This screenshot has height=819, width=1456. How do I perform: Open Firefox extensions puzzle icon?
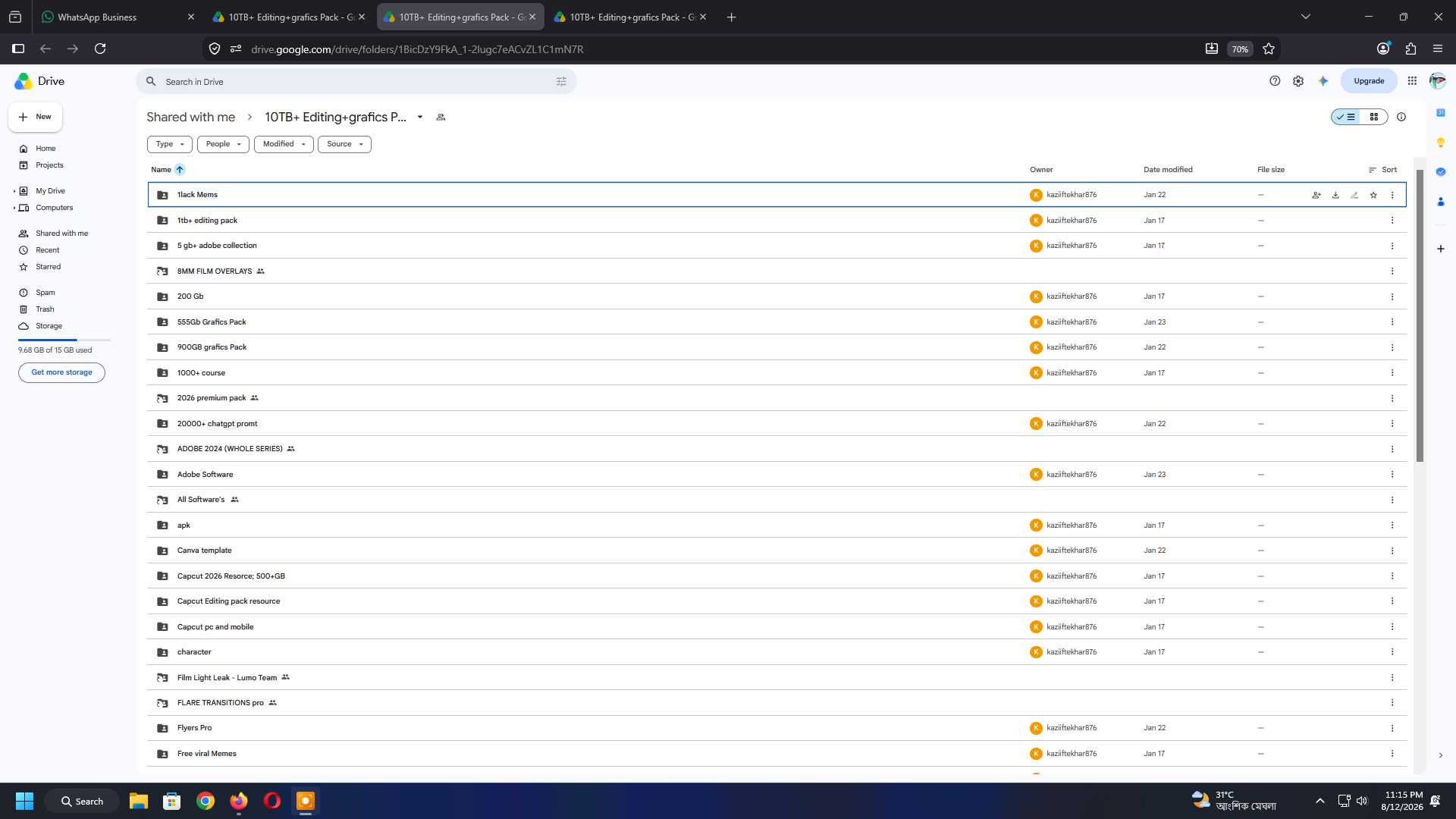pos(1410,49)
